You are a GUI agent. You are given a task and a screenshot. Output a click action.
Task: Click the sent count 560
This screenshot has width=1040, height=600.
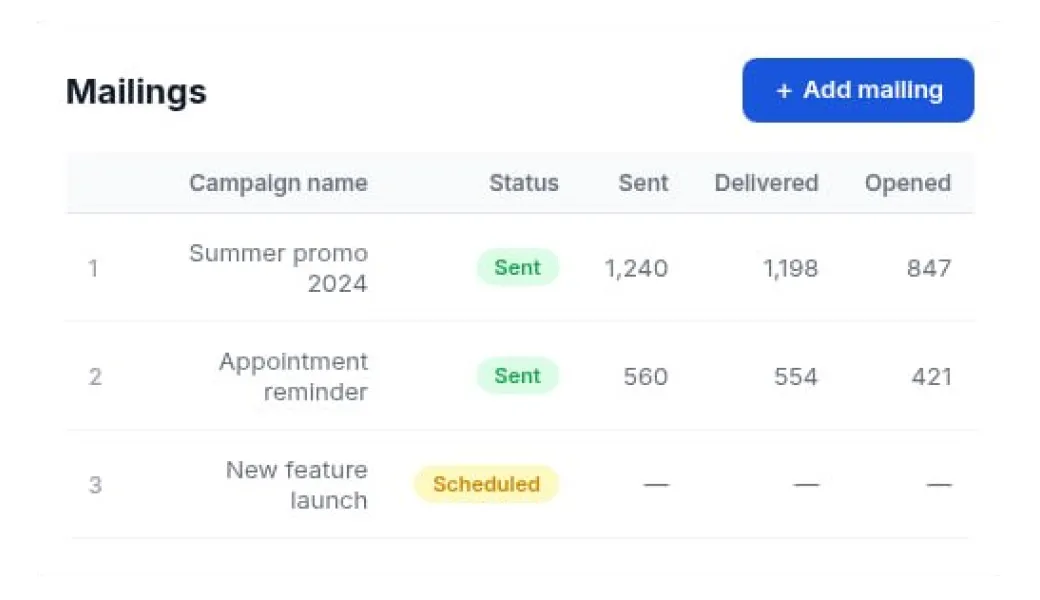click(645, 377)
